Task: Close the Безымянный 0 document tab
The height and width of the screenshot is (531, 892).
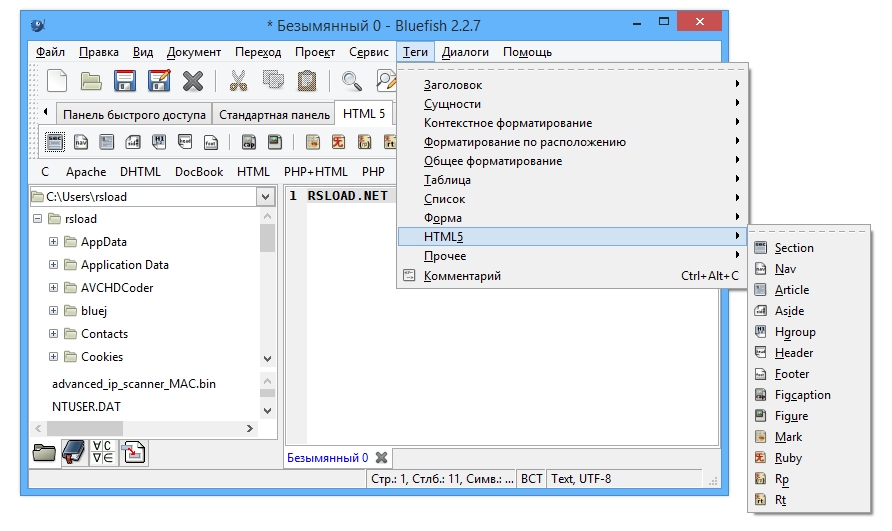Action: (382, 458)
